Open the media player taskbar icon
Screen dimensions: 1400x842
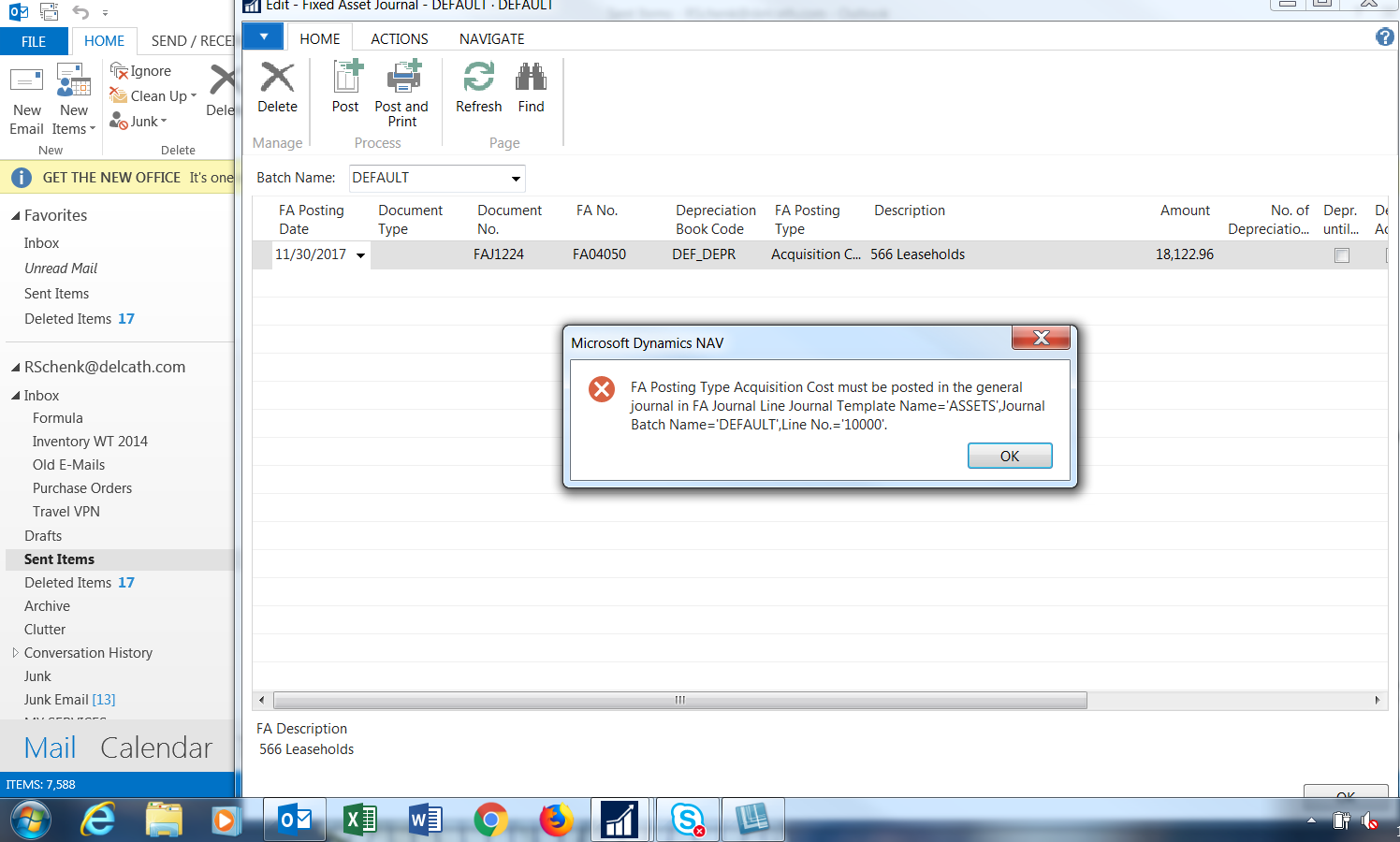224,820
